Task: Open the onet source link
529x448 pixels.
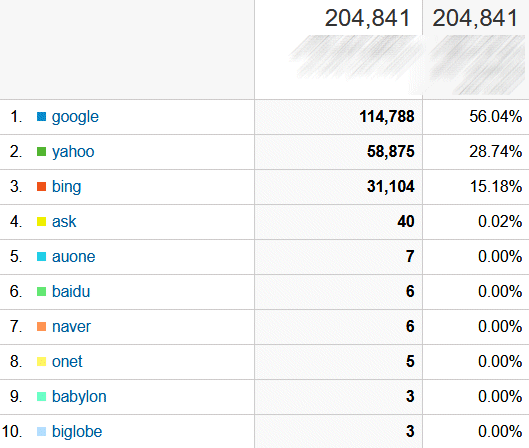Action: [x=67, y=362]
